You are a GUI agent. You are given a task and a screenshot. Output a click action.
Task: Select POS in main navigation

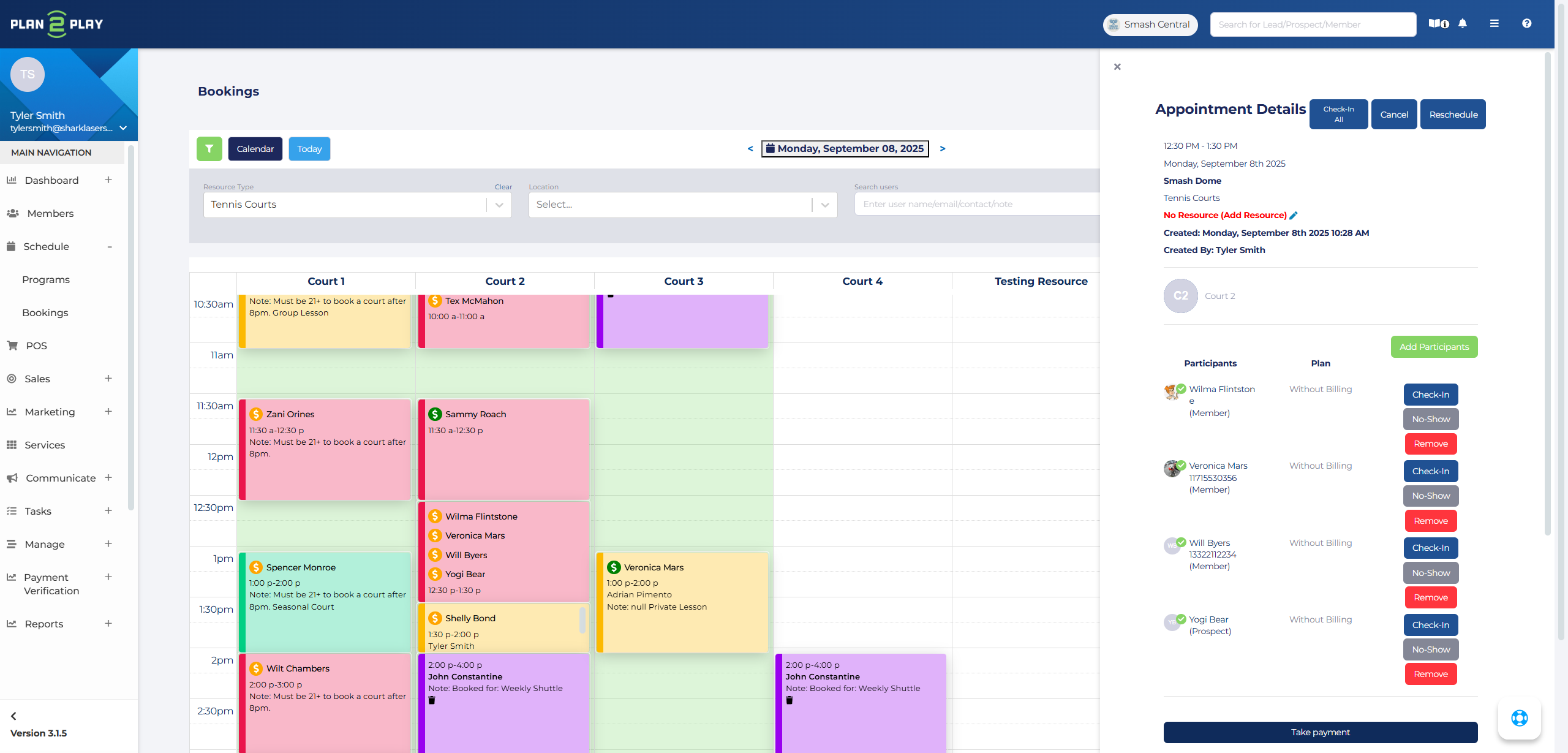point(36,346)
